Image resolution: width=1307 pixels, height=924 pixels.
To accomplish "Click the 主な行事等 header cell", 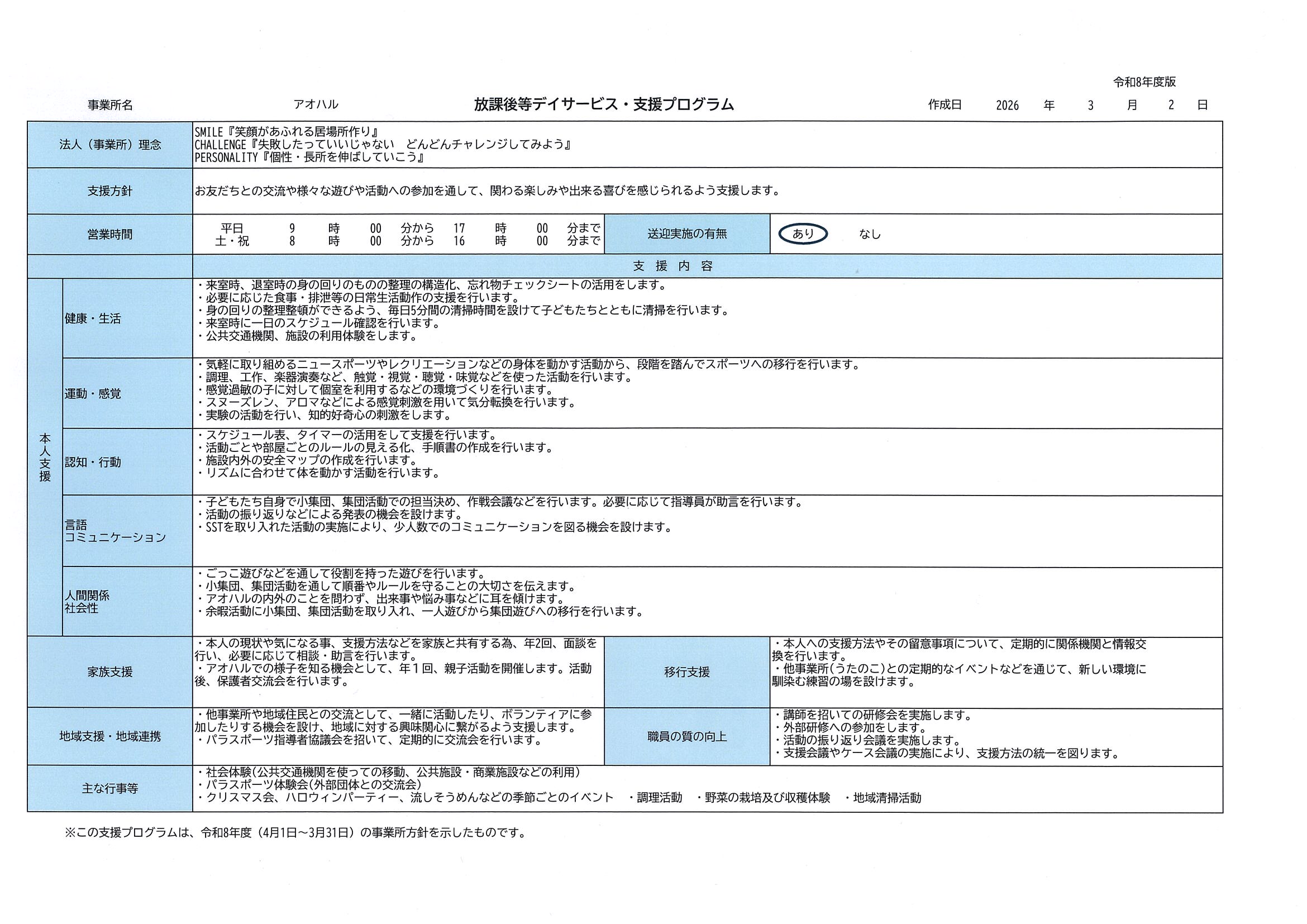I will point(110,788).
